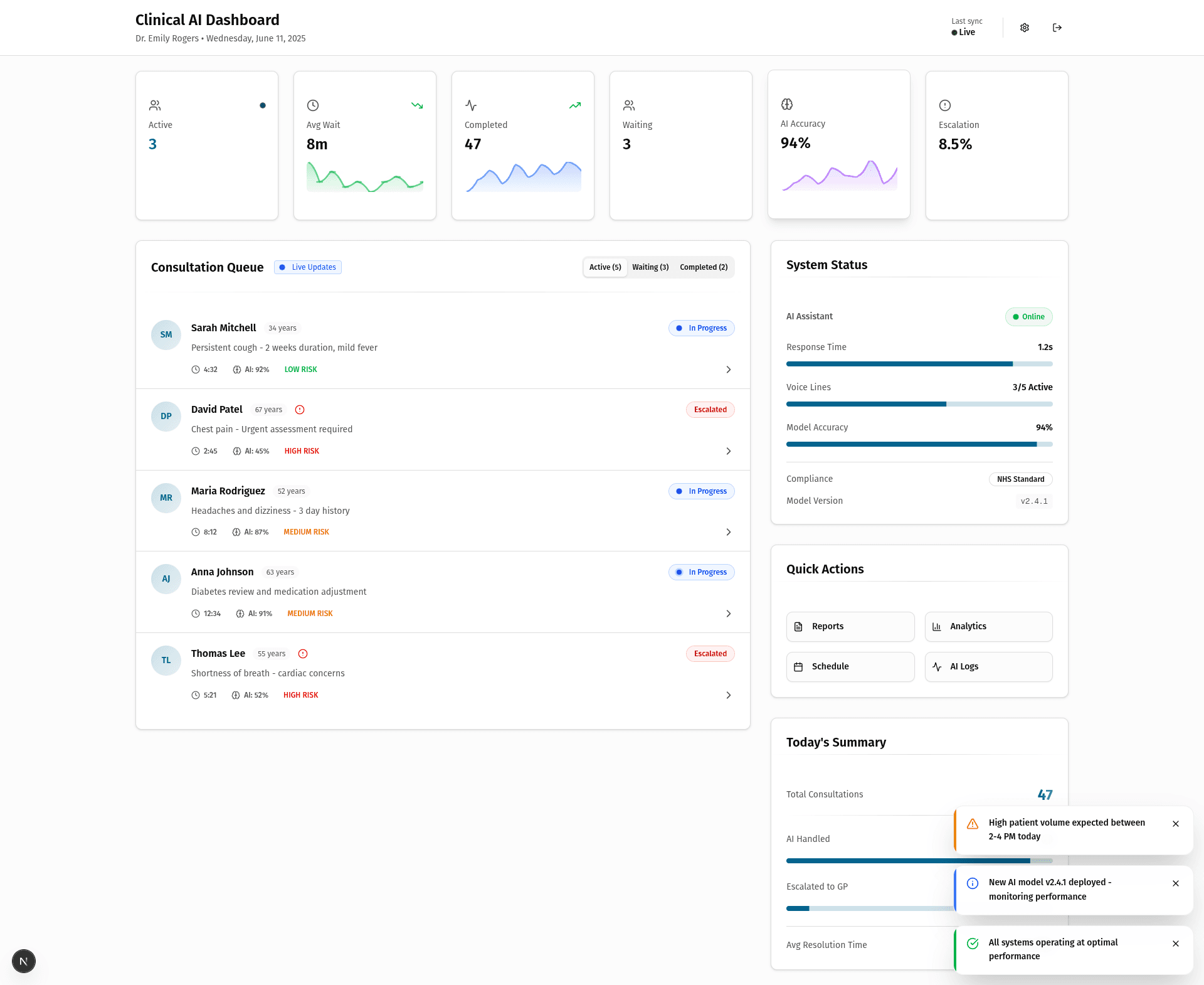This screenshot has width=1204, height=985.
Task: Open AI Logs quick action
Action: [988, 667]
